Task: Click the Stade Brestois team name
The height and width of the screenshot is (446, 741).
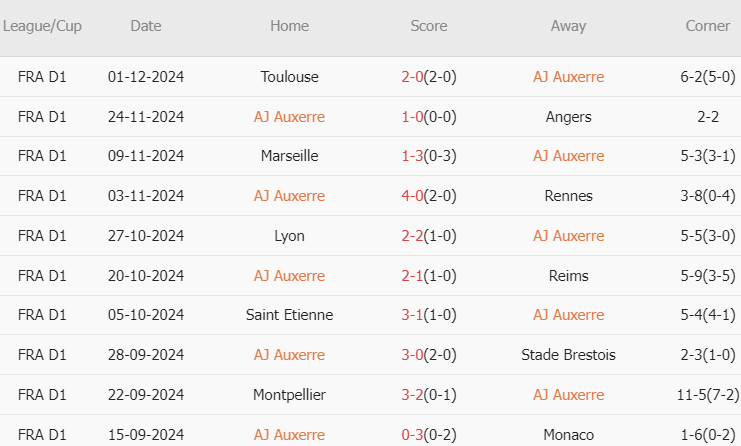Action: tap(568, 355)
